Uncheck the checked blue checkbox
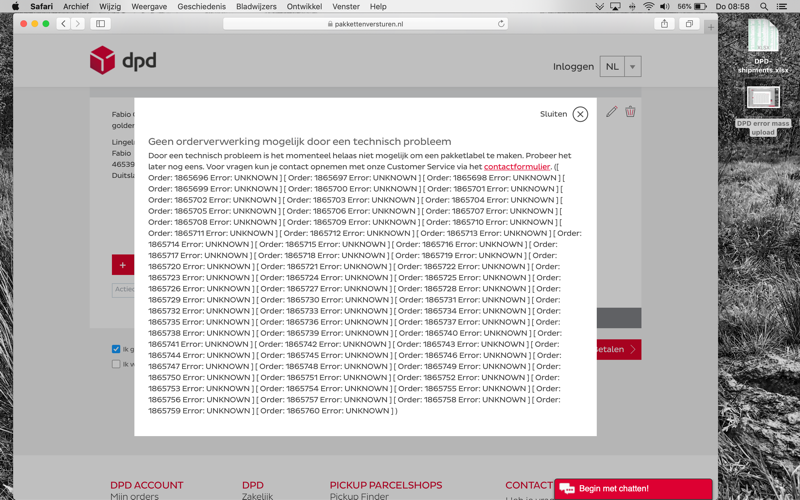 click(116, 349)
